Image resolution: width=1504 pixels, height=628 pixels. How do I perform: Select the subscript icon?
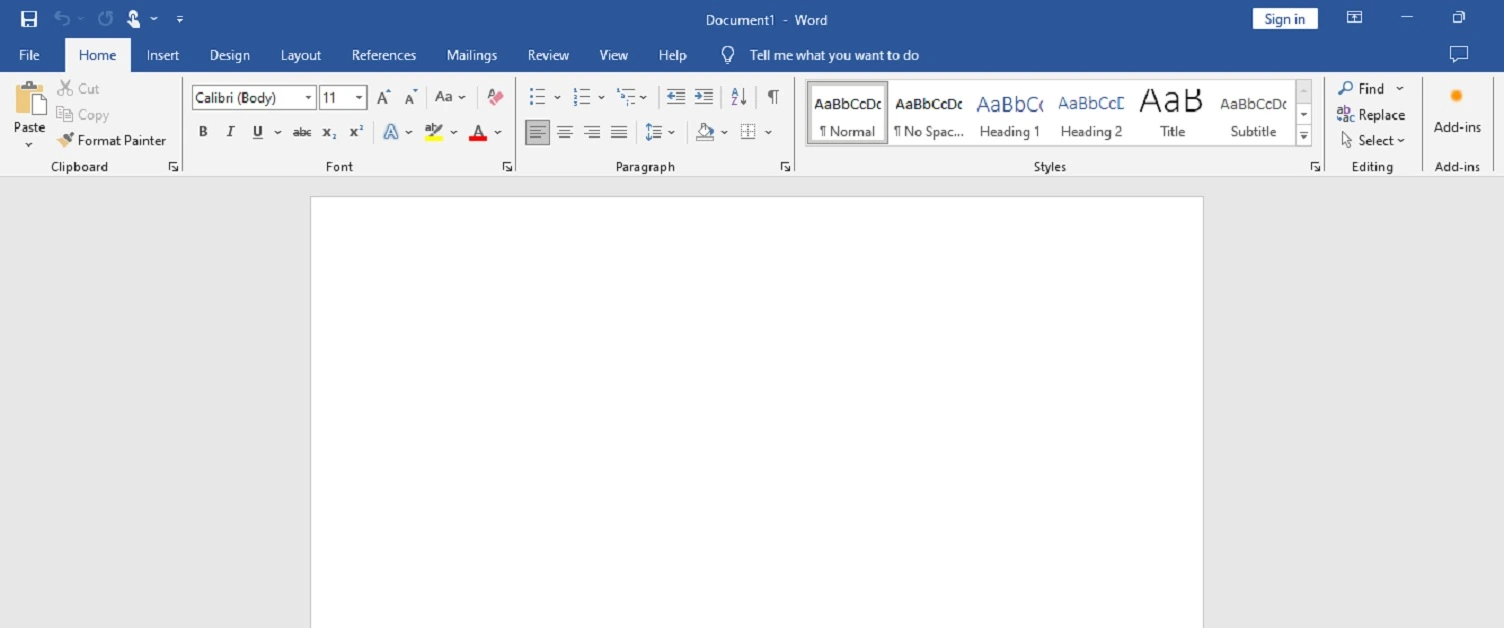pos(328,131)
